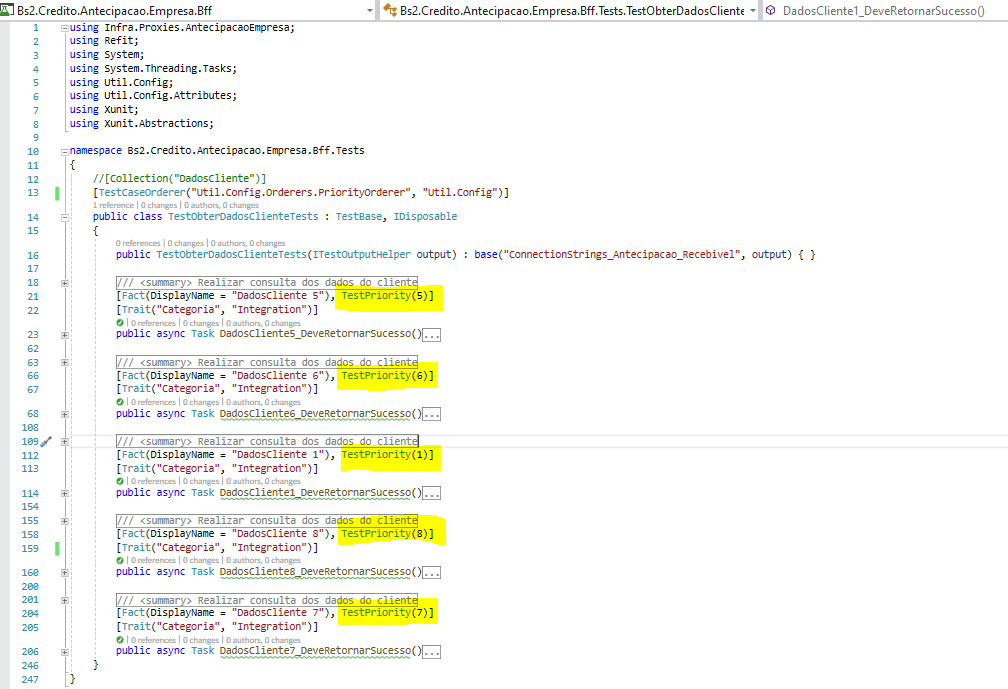The width and height of the screenshot is (1008, 689).
Task: Click the passed-test icon above DadosCliente7_DeveRetornarSucesso
Action: (x=120, y=640)
